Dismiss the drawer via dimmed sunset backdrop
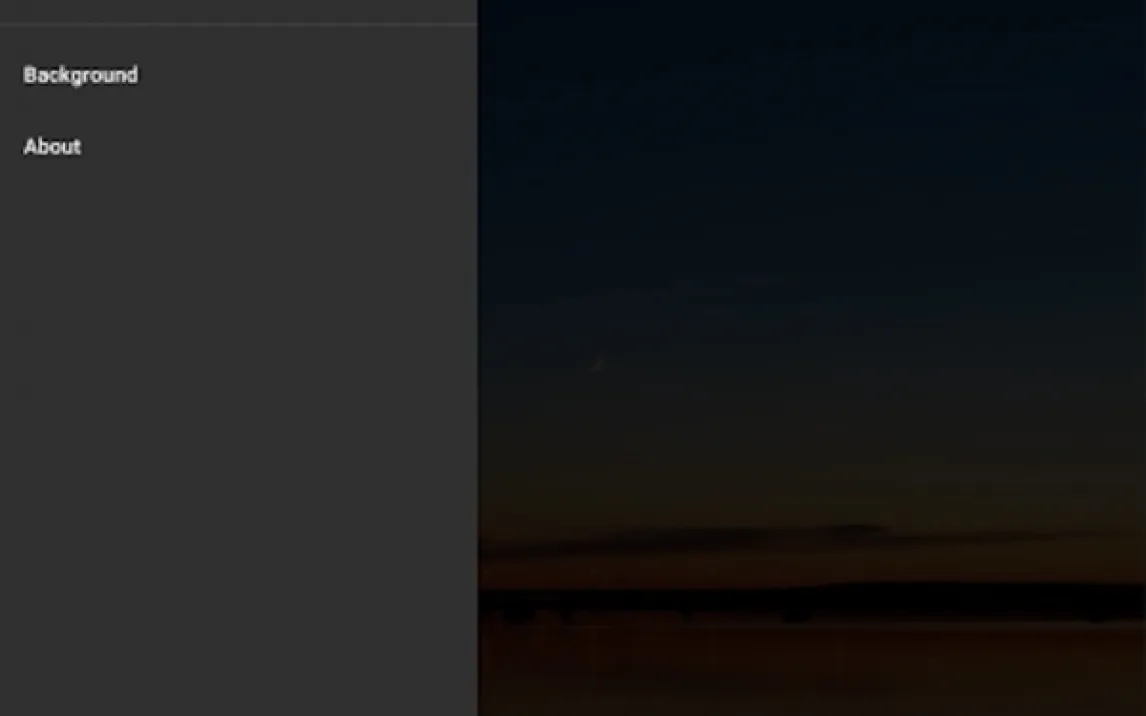Viewport: 1146px width, 716px height. 811,358
